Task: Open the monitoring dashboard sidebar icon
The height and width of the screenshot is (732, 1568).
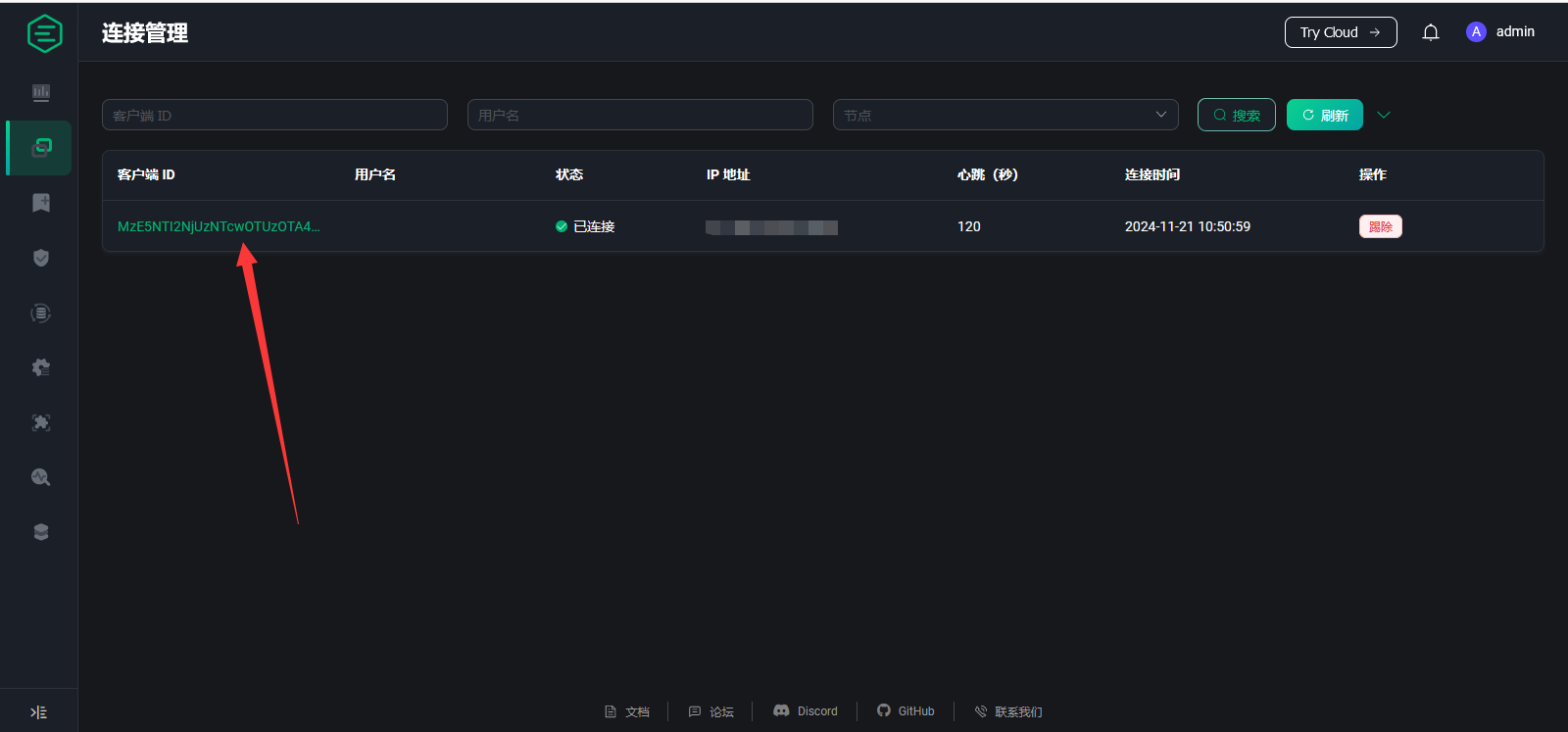Action: pyautogui.click(x=41, y=93)
